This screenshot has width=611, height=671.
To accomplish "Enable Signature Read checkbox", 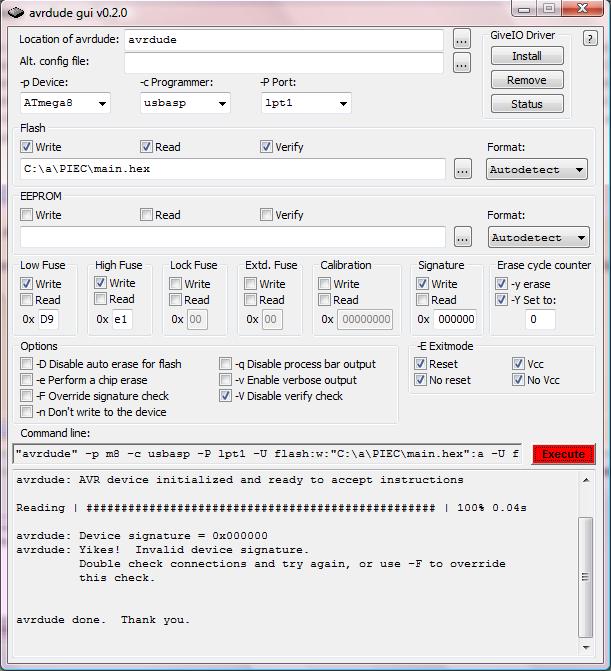I will tap(422, 300).
